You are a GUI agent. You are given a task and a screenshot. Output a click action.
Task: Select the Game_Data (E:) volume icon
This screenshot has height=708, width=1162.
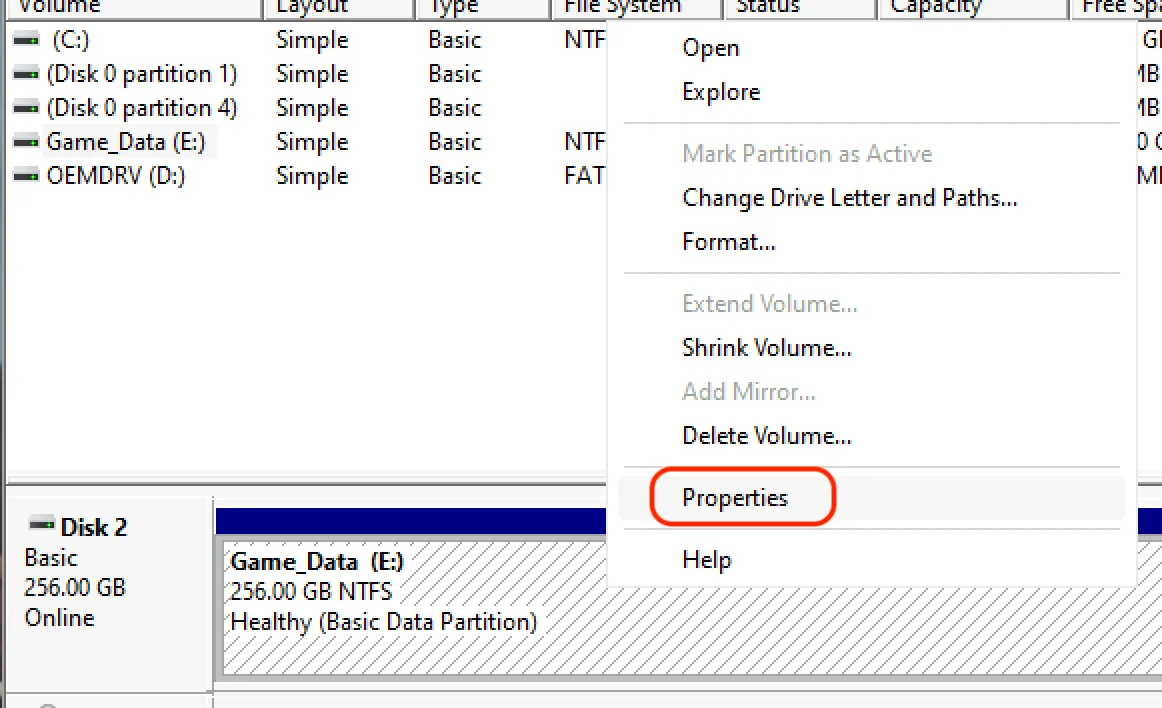tap(25, 141)
